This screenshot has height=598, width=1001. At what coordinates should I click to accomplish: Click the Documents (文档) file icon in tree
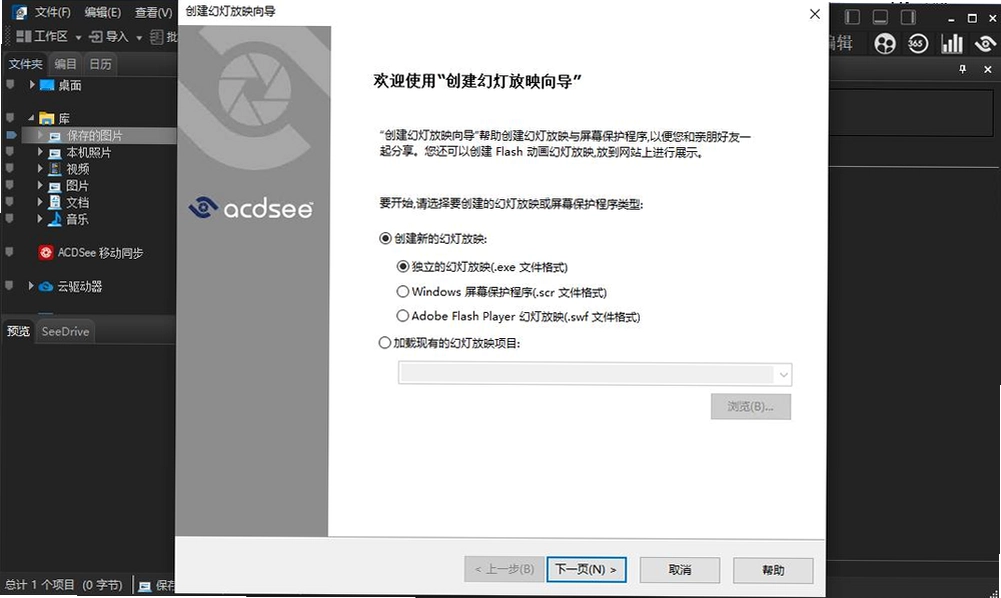coord(55,202)
